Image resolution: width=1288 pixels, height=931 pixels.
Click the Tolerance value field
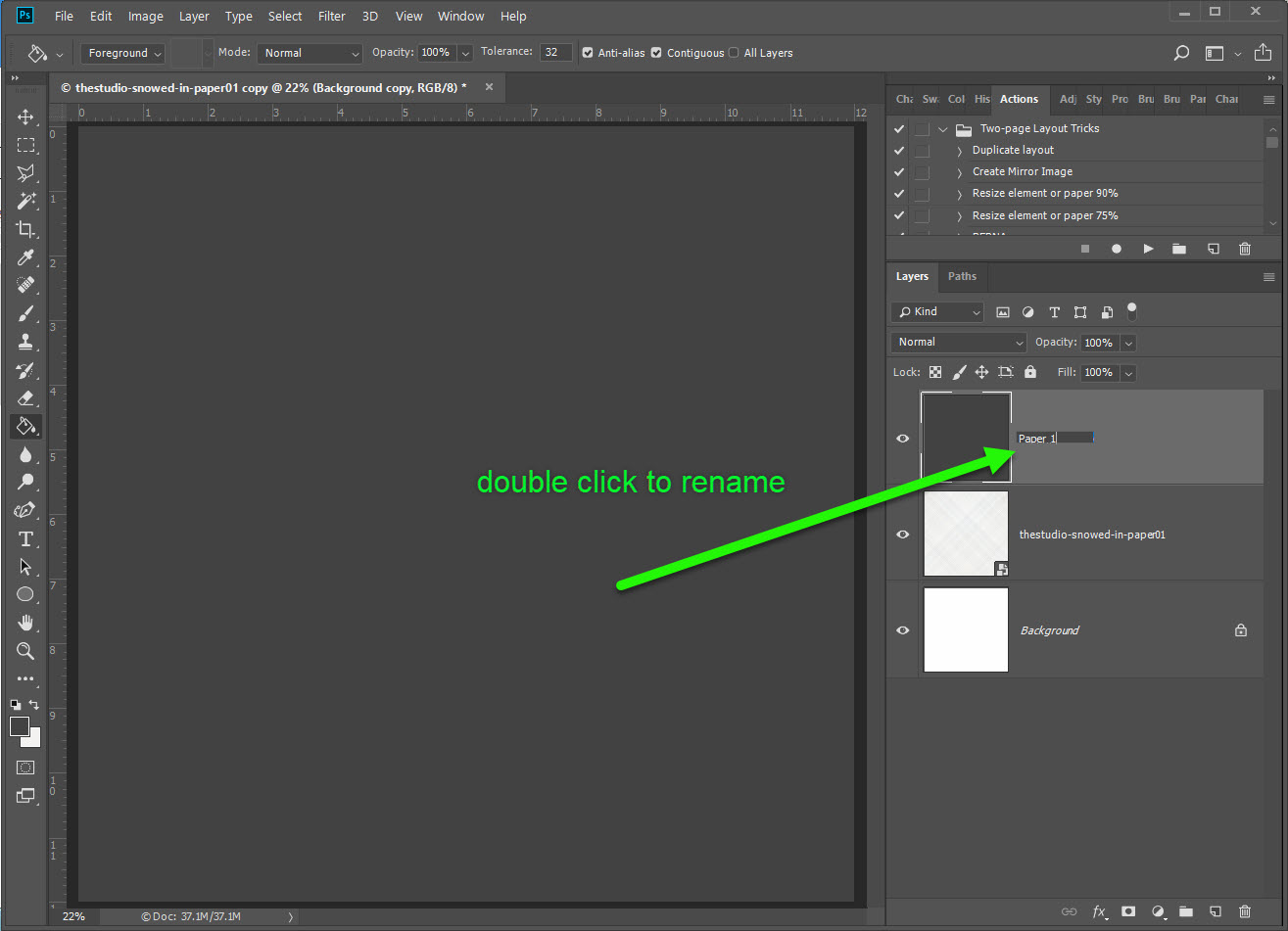coord(556,53)
